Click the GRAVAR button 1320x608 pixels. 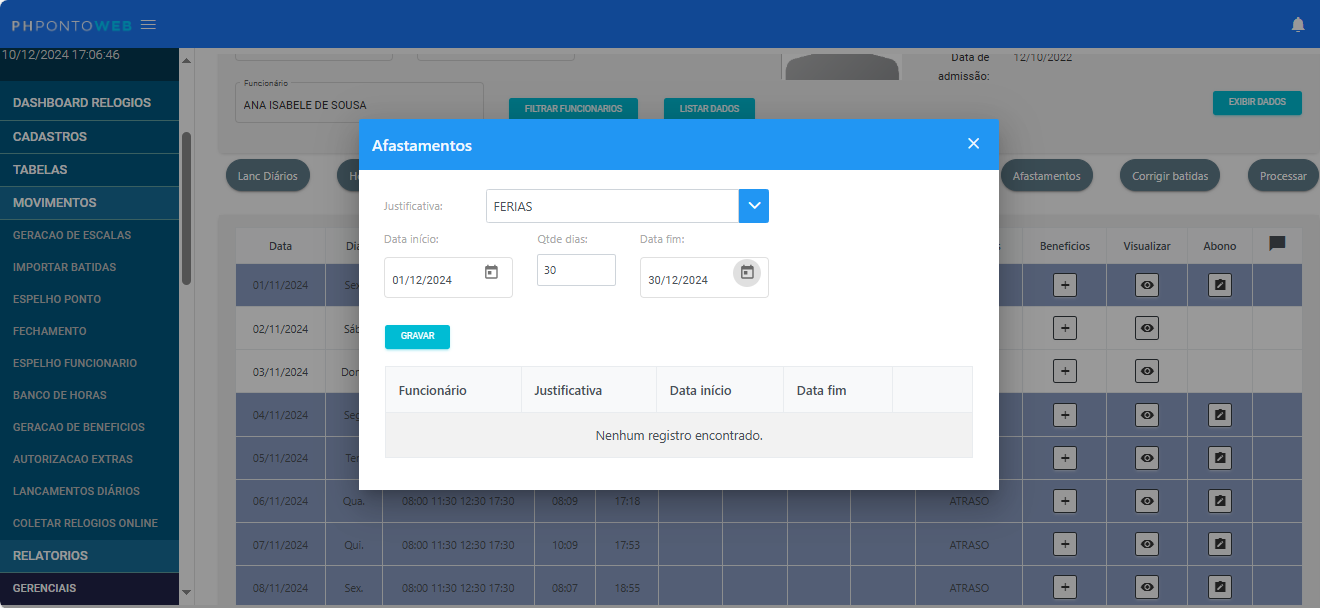(417, 337)
